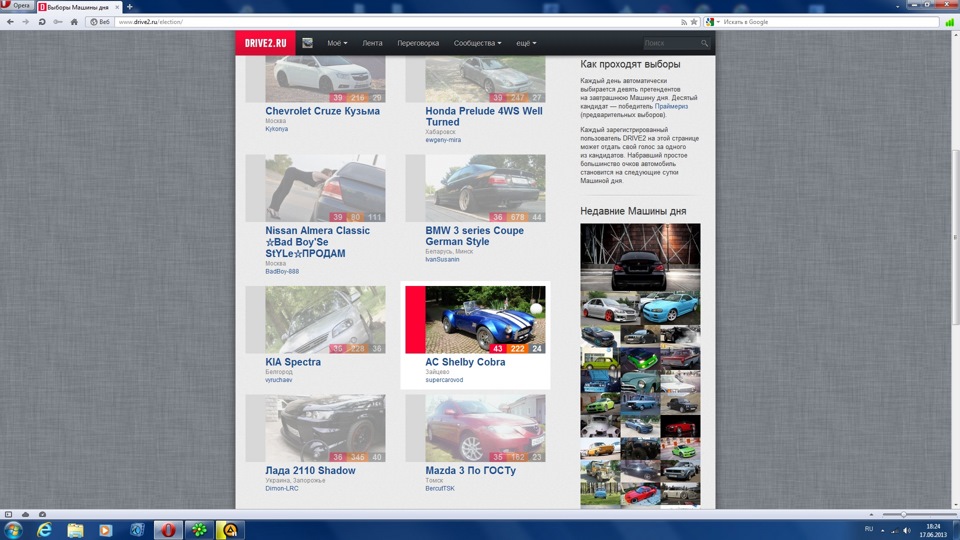This screenshot has height=540, width=960.
Task: Open Лада 2110 Shadow title link
Action: [310, 470]
